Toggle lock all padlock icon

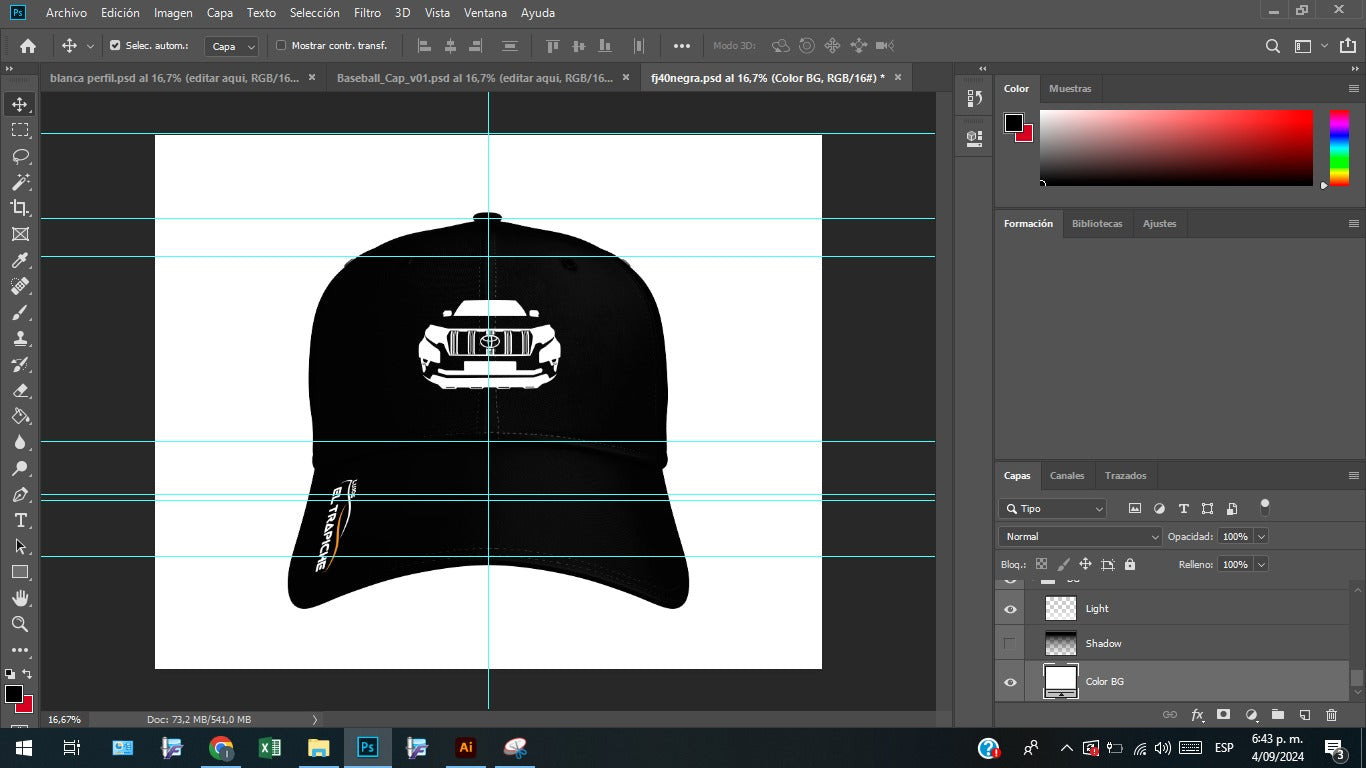coord(1130,564)
